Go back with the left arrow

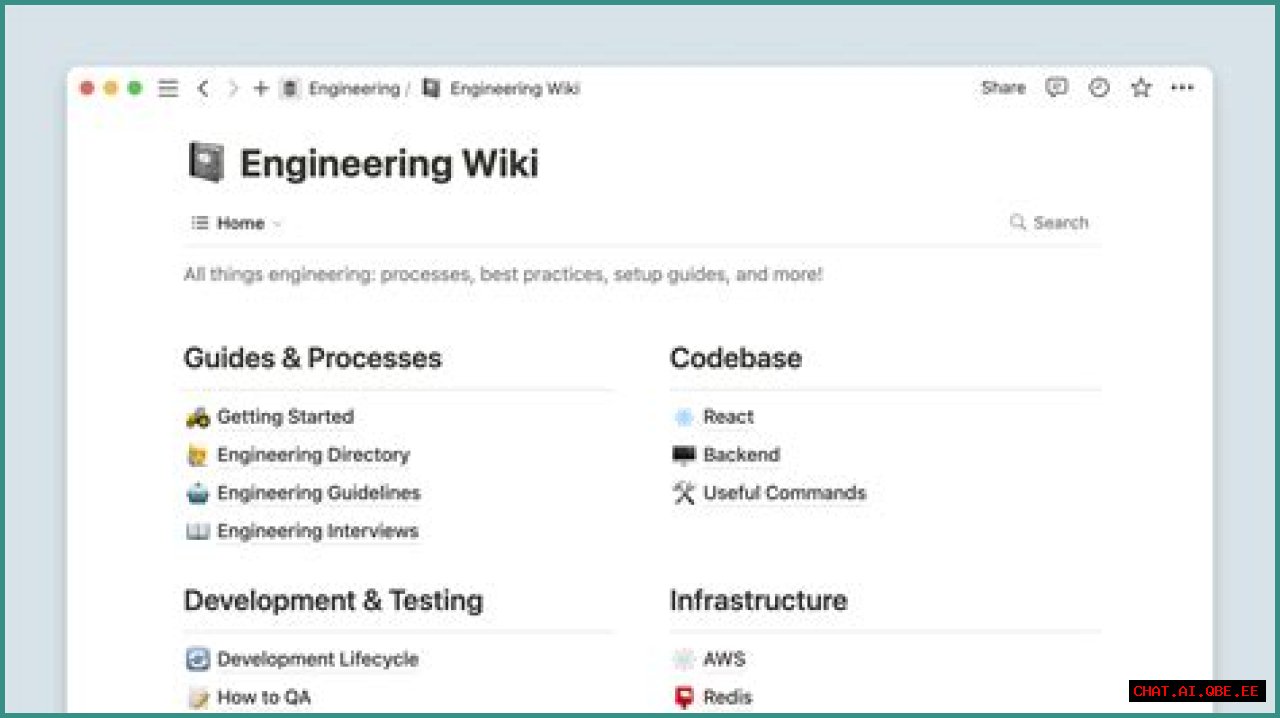click(x=203, y=89)
